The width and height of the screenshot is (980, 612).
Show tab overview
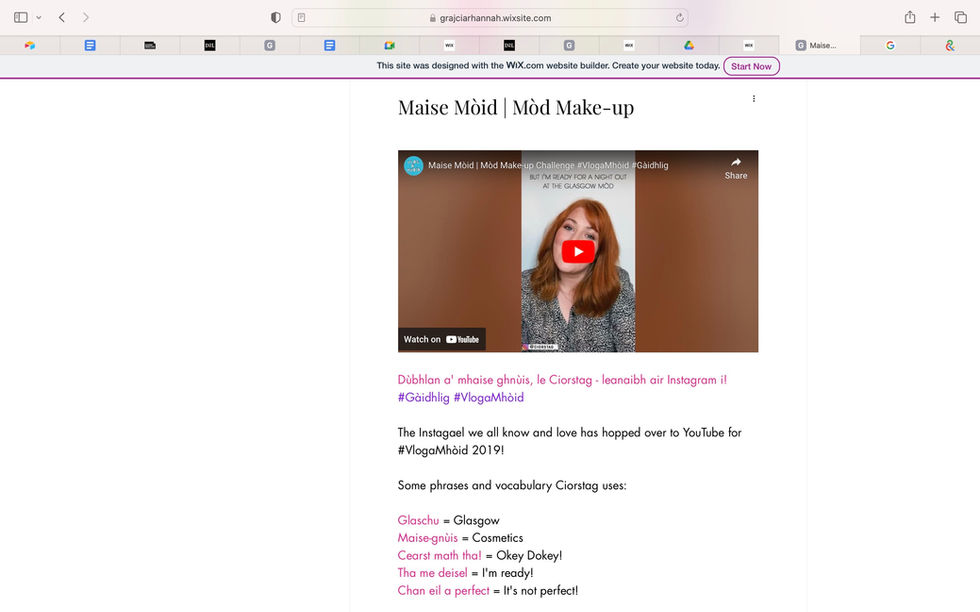961,18
